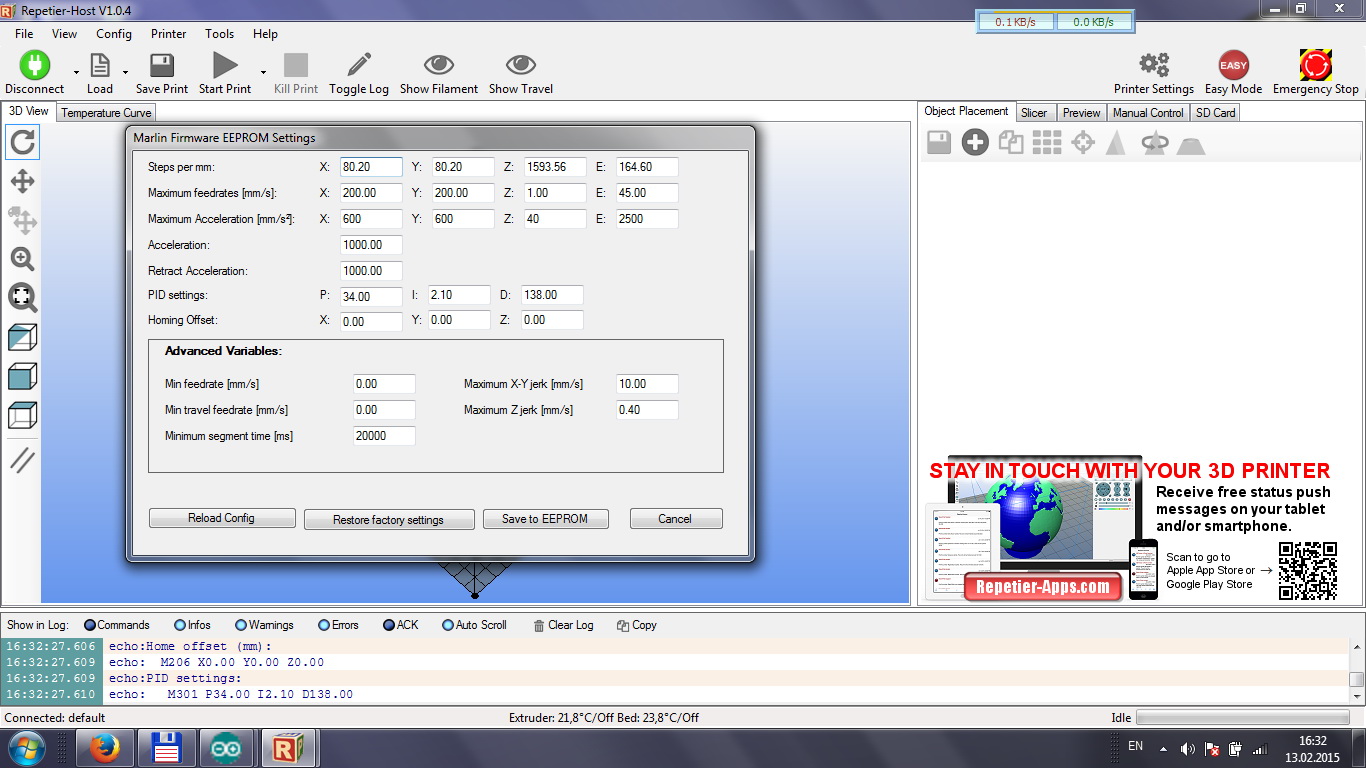Select the zoom view magnifier tool

[x=22, y=259]
